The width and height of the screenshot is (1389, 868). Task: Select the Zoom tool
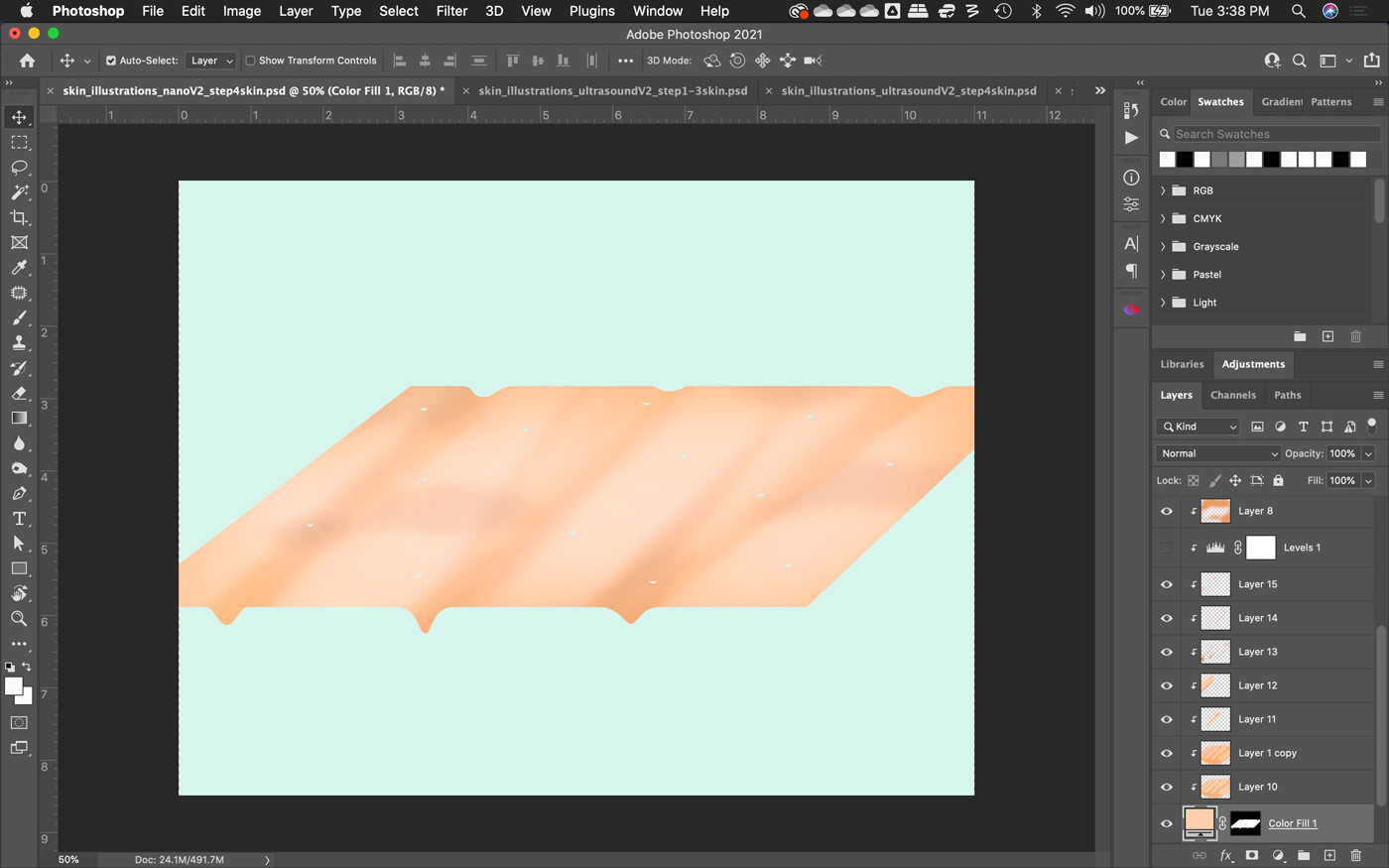coord(19,618)
